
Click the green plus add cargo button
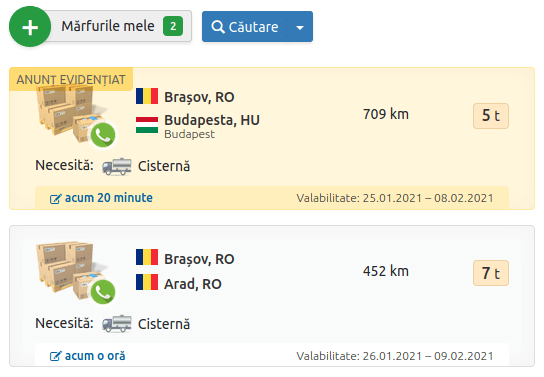[30, 27]
